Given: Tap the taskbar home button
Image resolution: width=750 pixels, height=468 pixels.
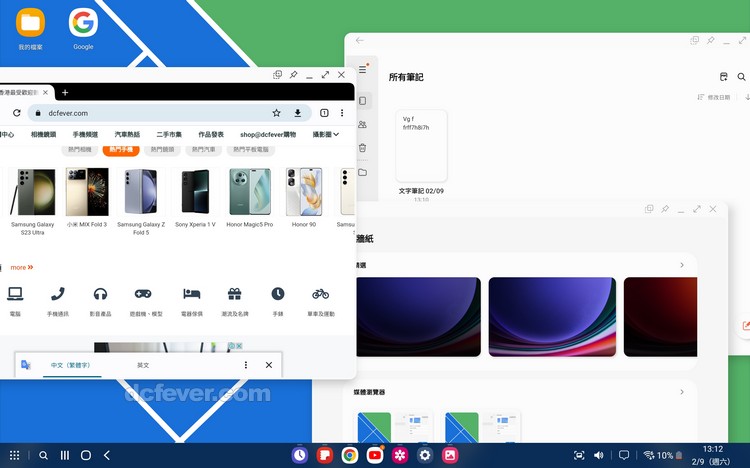Looking at the screenshot, I should click(x=86, y=455).
